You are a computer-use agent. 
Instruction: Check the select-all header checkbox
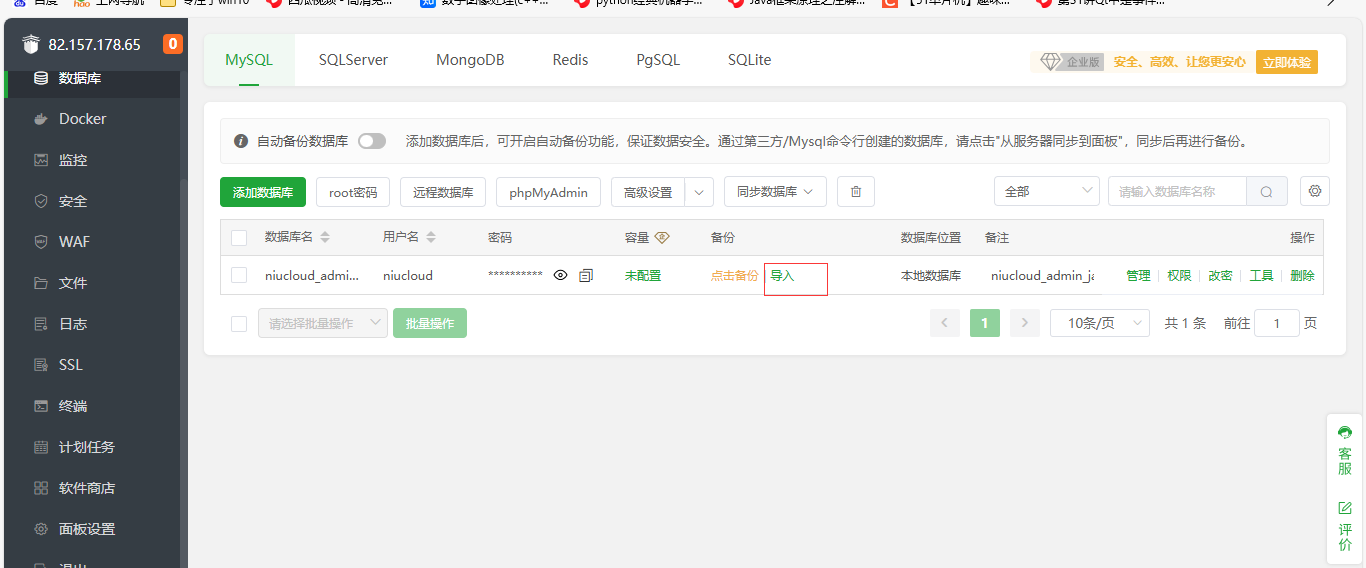(239, 238)
